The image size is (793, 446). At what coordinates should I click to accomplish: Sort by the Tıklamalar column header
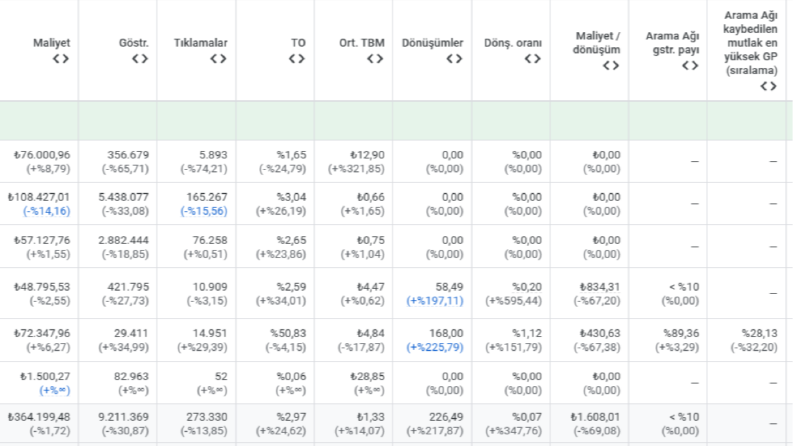point(201,43)
